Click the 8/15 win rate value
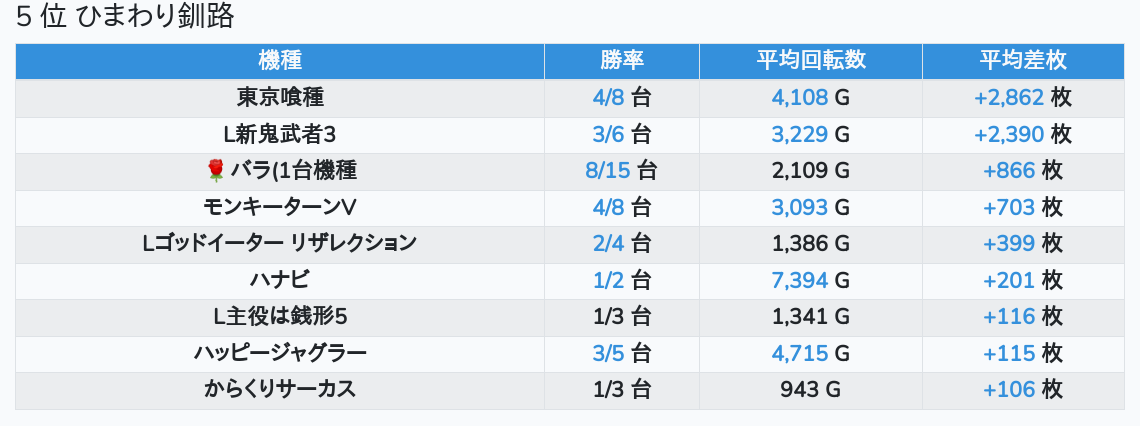The width and height of the screenshot is (1140, 426). click(x=608, y=171)
